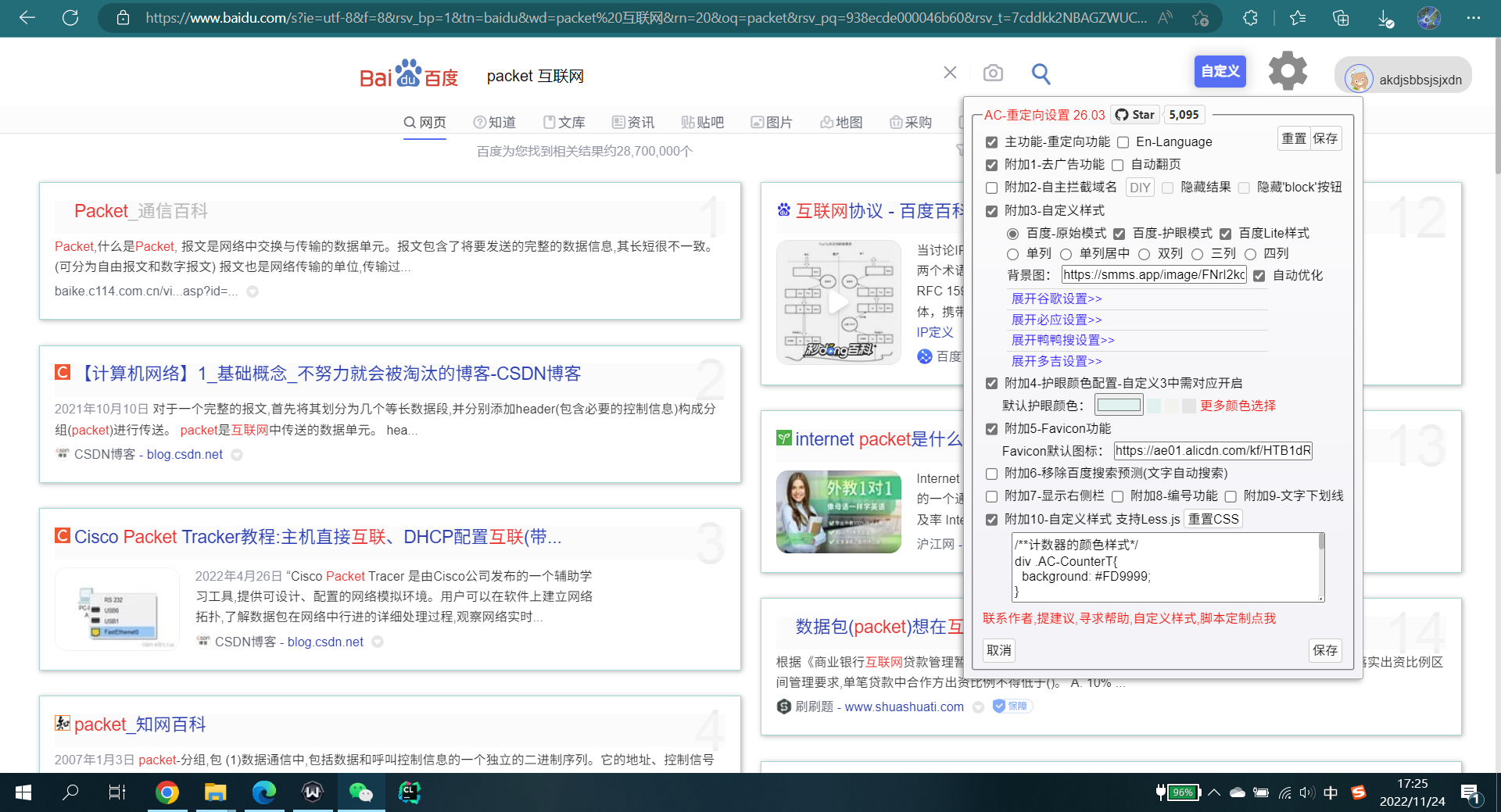This screenshot has height=812, width=1501.
Task: Open 联系作者,提建议 red link
Action: coord(1129,618)
